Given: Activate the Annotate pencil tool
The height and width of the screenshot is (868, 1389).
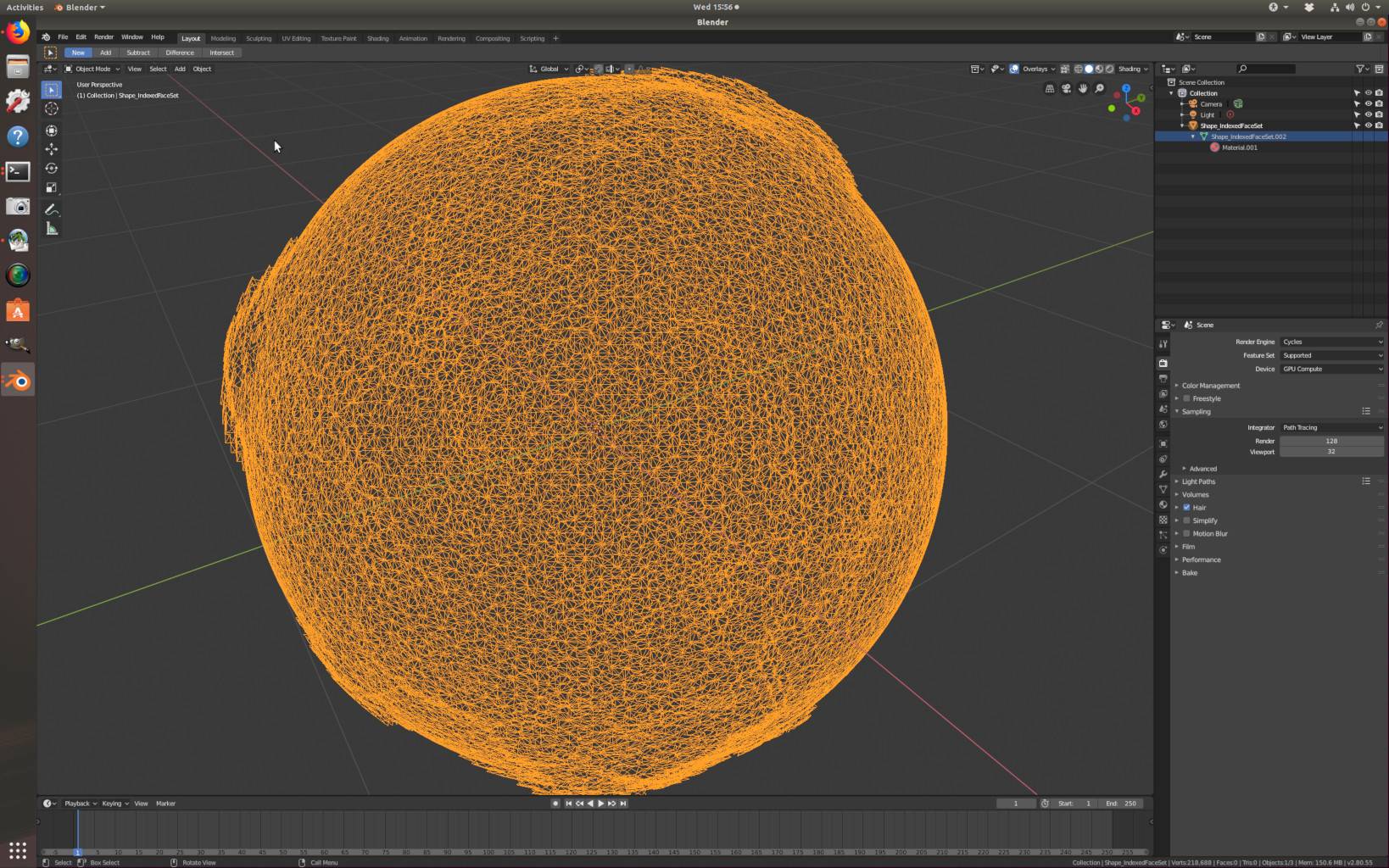Looking at the screenshot, I should (52, 209).
